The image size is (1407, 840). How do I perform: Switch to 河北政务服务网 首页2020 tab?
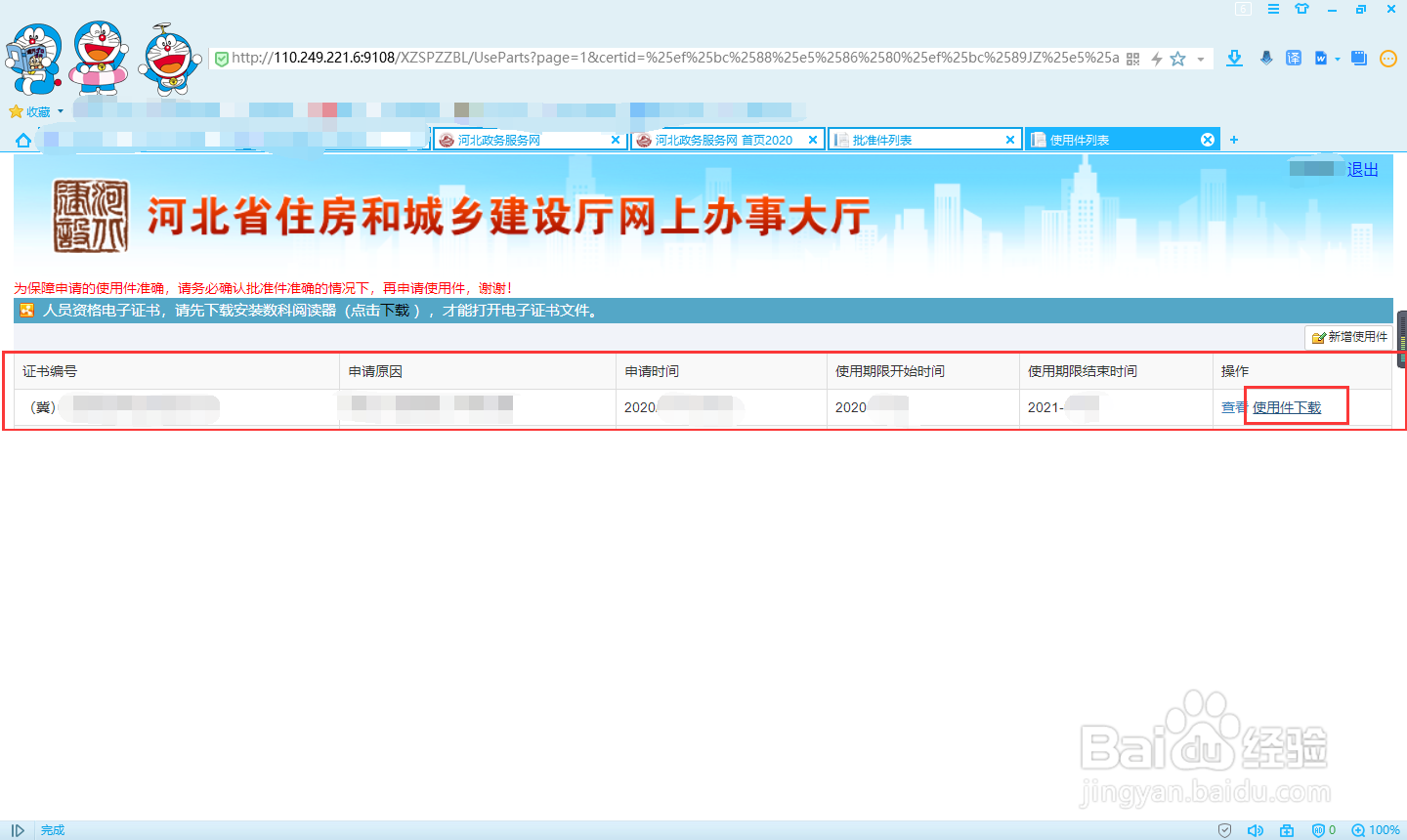point(727,139)
